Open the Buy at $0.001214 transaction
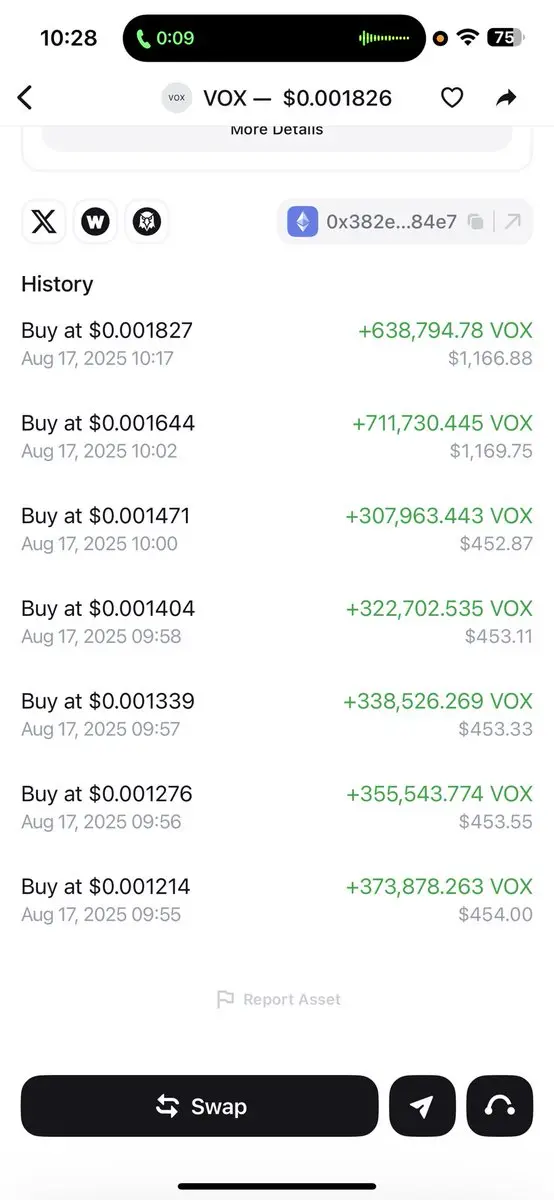This screenshot has width=554, height=1200. (x=277, y=899)
